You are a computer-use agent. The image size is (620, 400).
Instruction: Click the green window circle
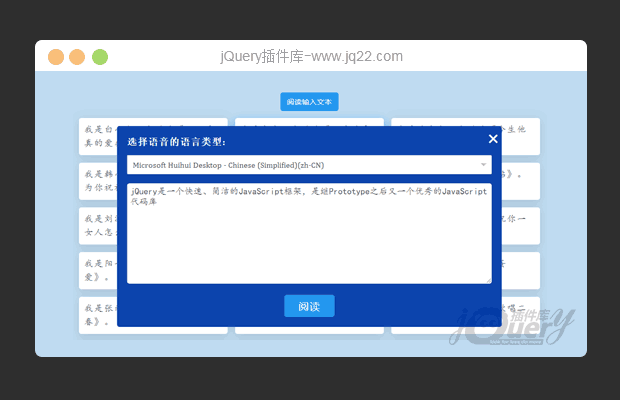point(100,57)
